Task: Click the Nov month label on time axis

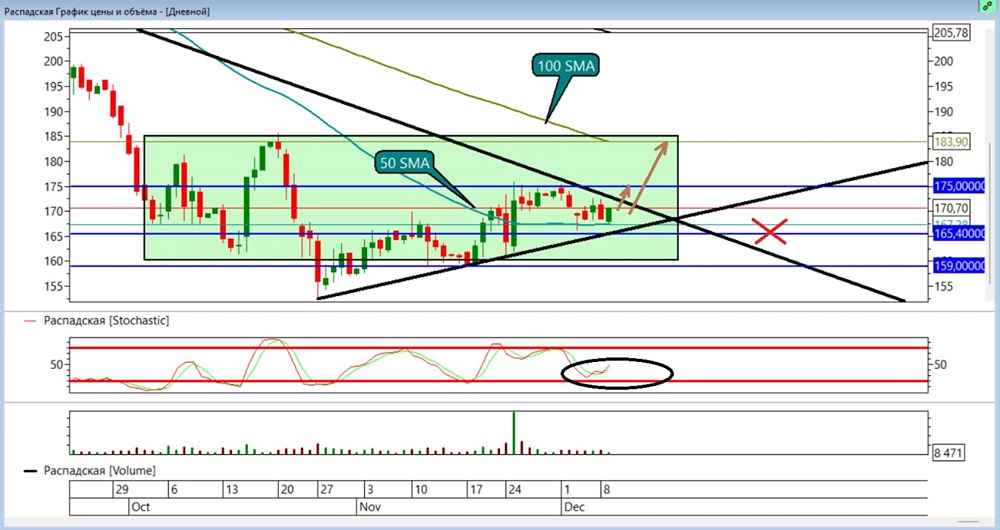Action: pyautogui.click(x=370, y=507)
